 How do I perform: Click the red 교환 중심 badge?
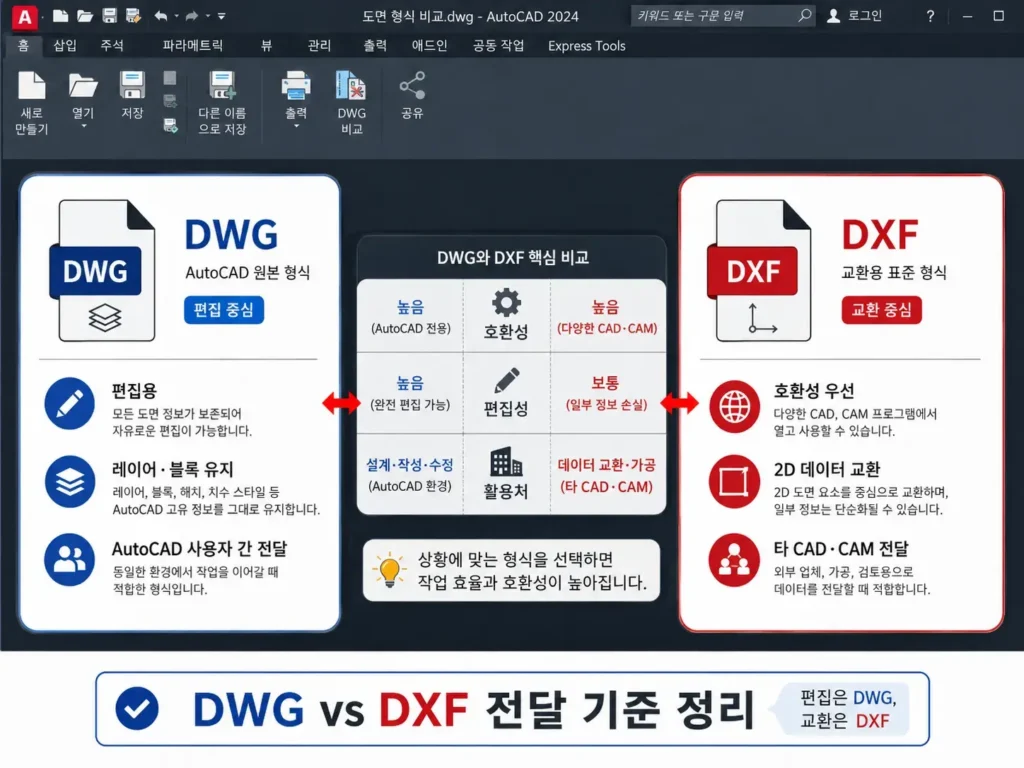pyautogui.click(x=882, y=310)
